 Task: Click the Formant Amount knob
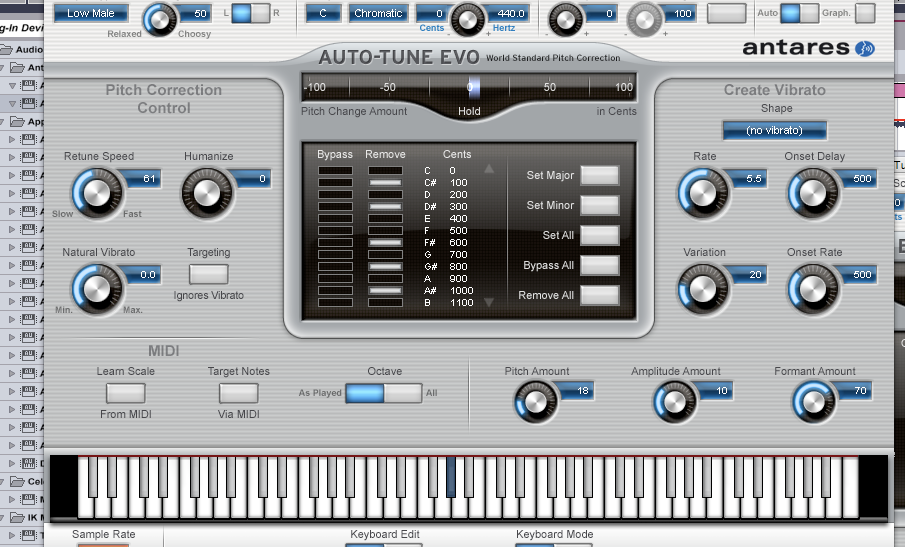click(813, 402)
